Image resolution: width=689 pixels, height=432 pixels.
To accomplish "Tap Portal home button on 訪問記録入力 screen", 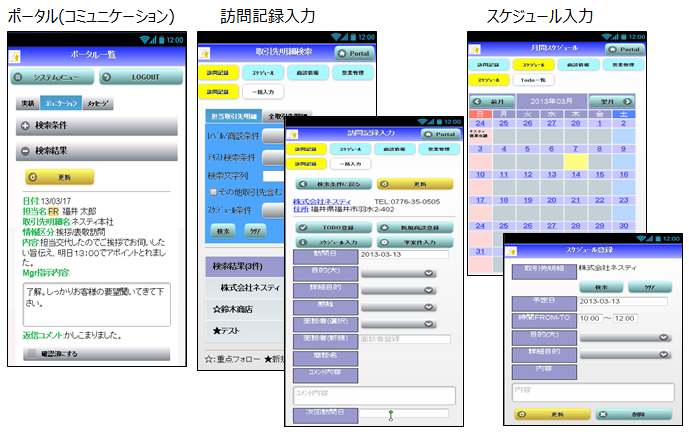I will coord(440,134).
